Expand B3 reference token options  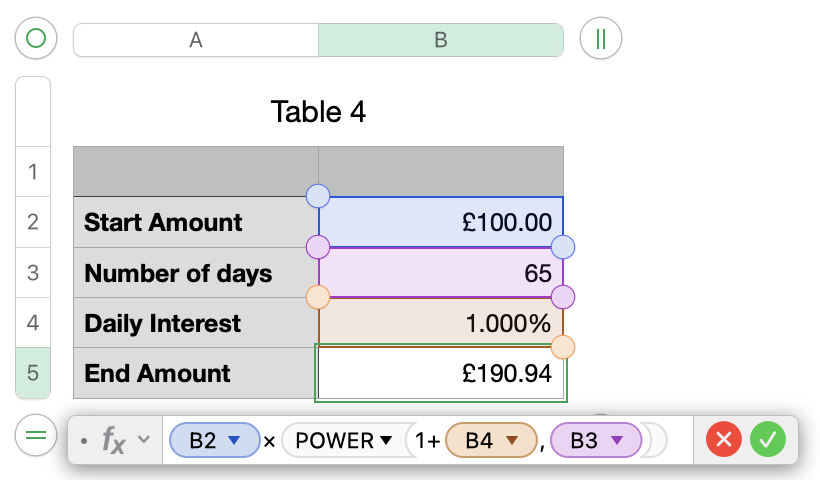pyautogui.click(x=617, y=440)
